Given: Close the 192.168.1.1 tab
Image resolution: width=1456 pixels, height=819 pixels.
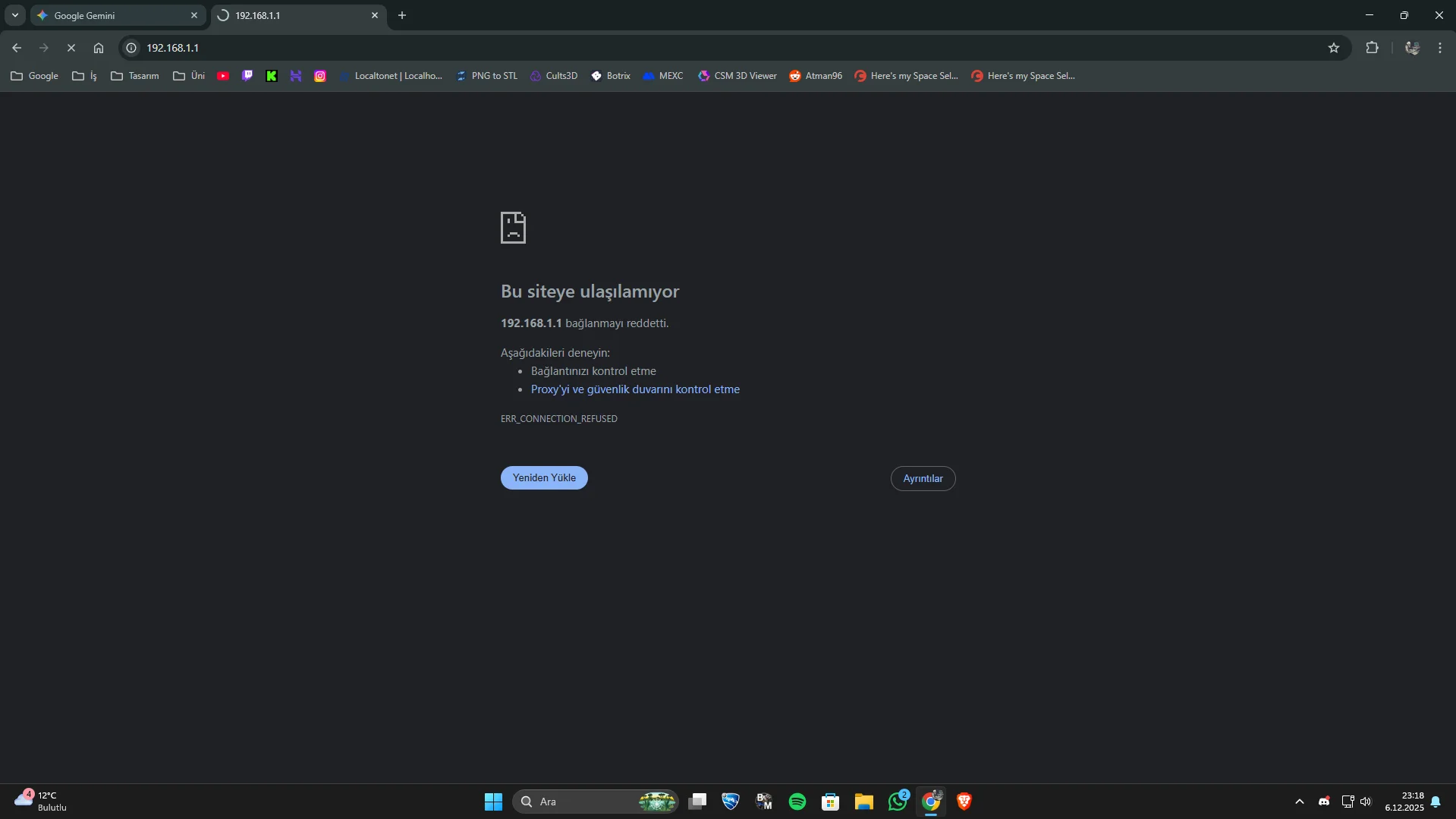Looking at the screenshot, I should point(375,15).
